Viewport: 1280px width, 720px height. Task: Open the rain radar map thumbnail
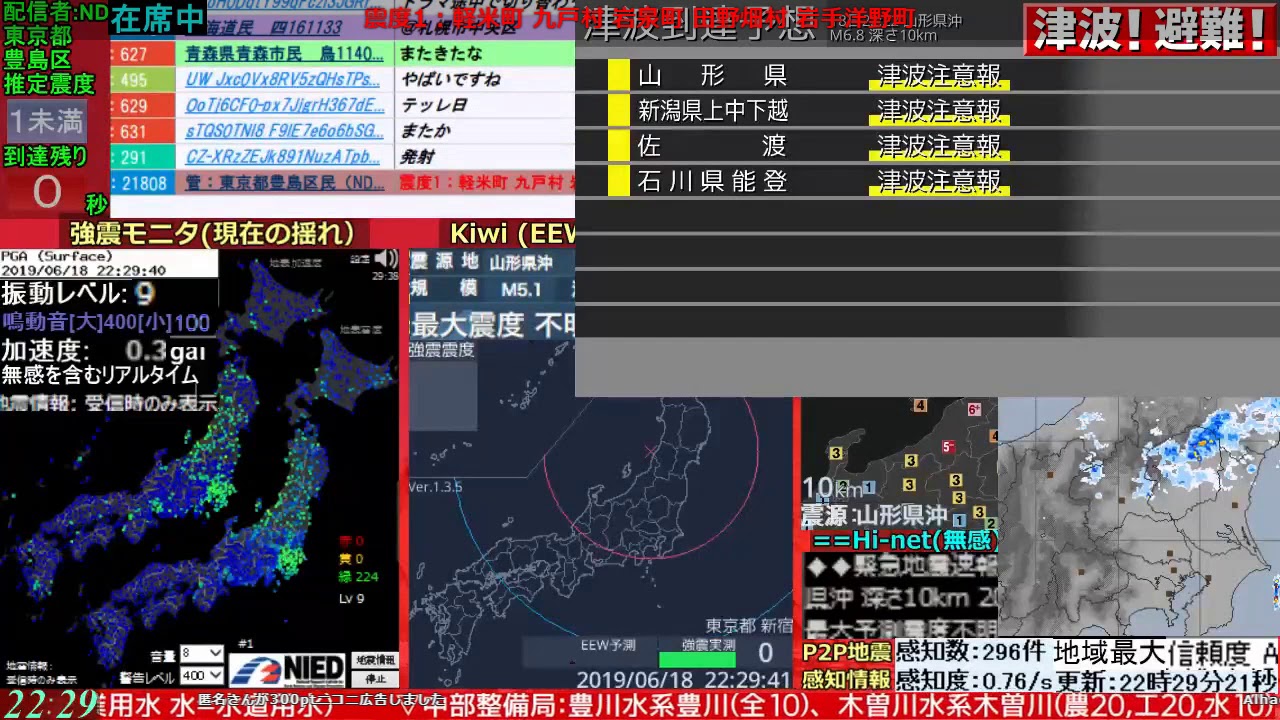pyautogui.click(x=1139, y=517)
